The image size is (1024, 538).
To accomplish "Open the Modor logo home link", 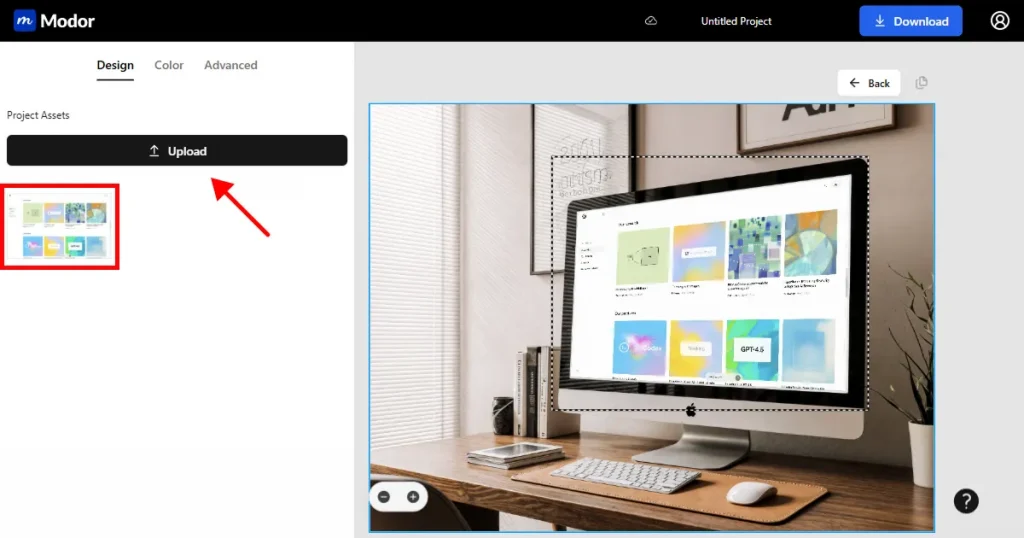I will [x=54, y=21].
